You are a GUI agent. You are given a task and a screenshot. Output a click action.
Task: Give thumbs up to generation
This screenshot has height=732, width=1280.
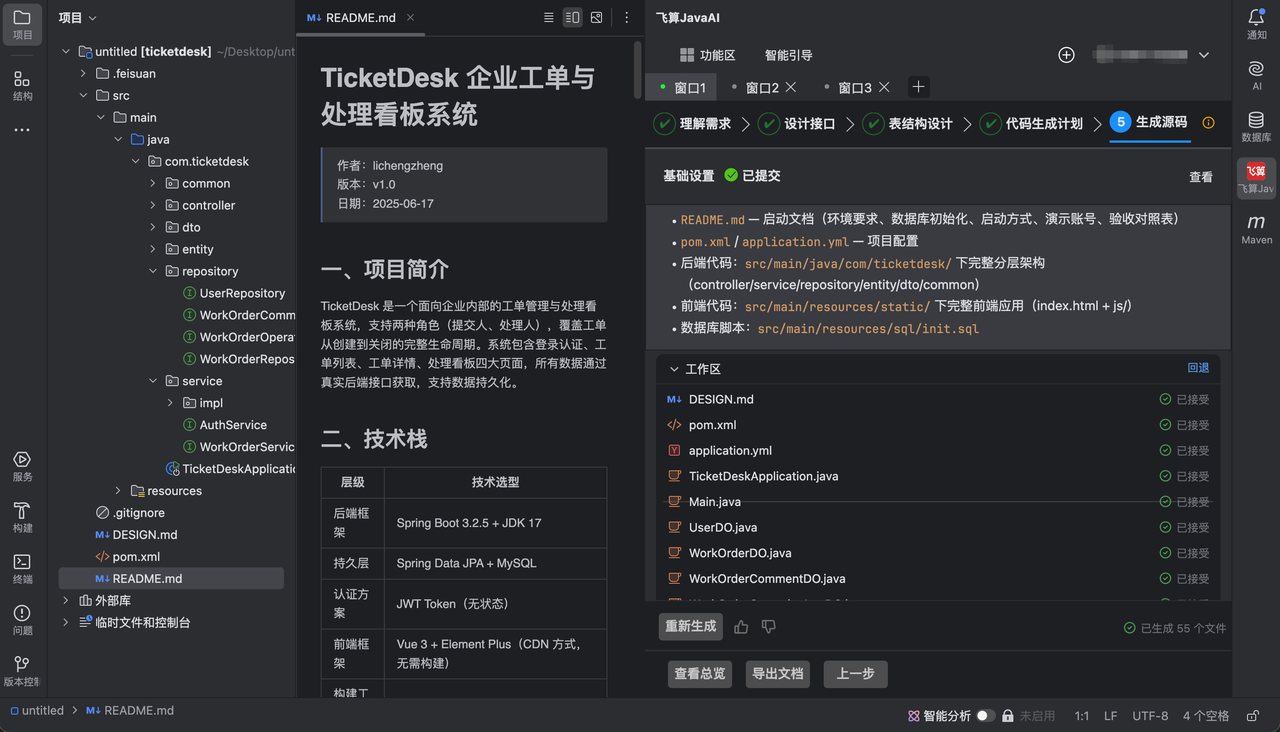[741, 627]
